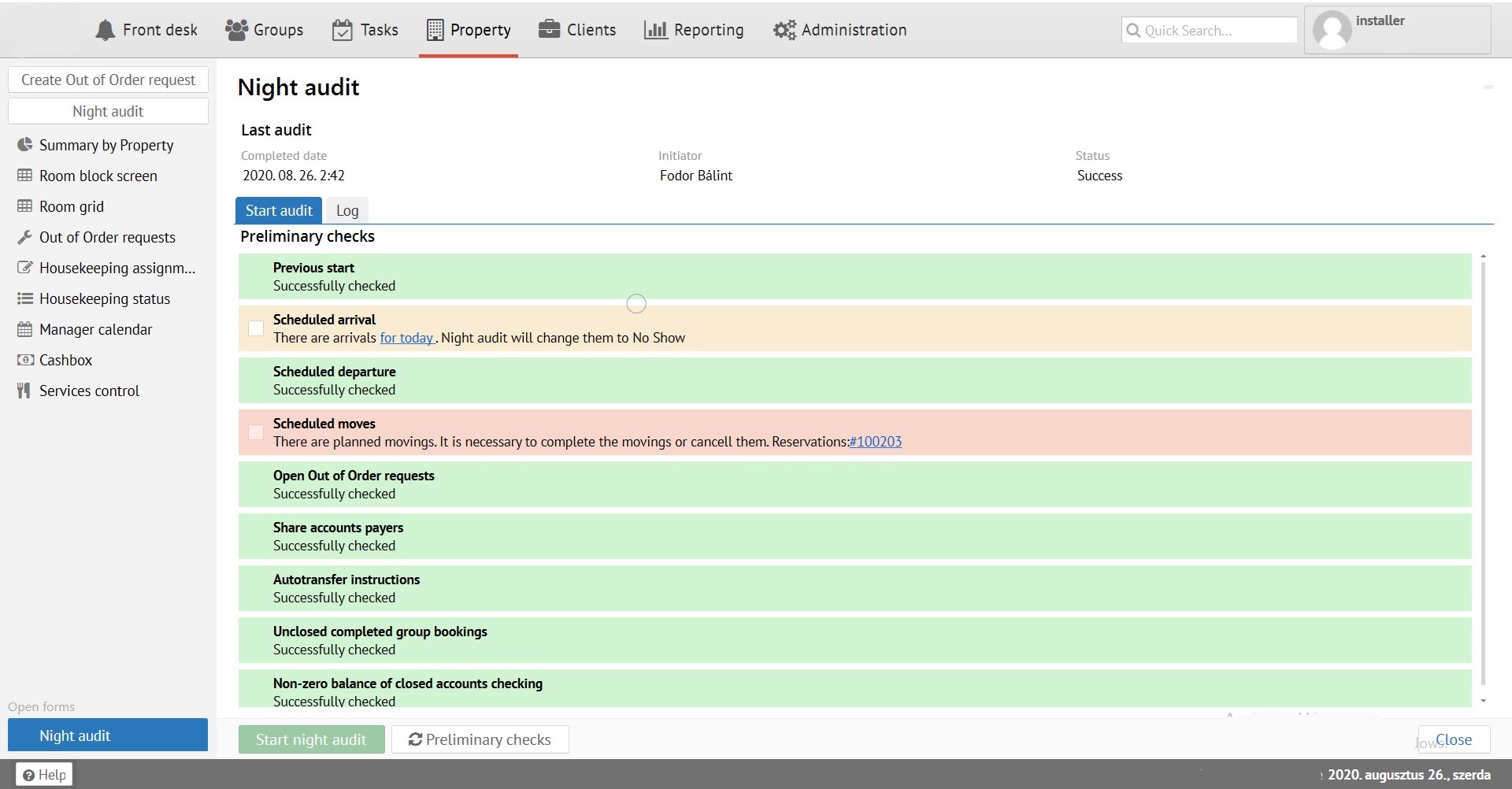Click the Groups people icon
This screenshot has height=789, width=1512.
(x=236, y=30)
